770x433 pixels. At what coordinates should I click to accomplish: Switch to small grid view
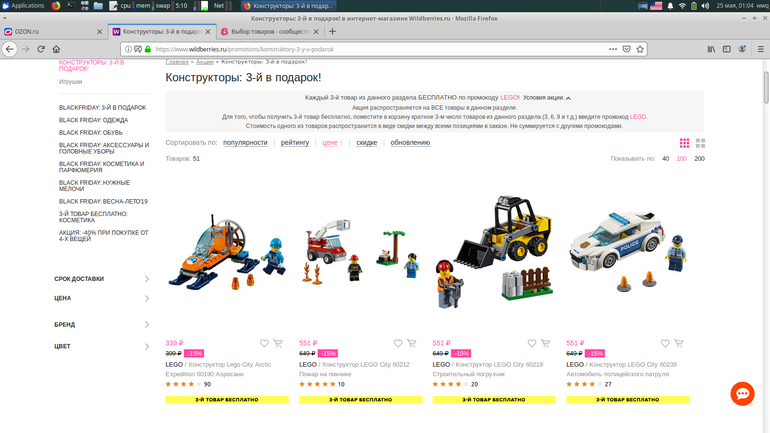pos(684,143)
